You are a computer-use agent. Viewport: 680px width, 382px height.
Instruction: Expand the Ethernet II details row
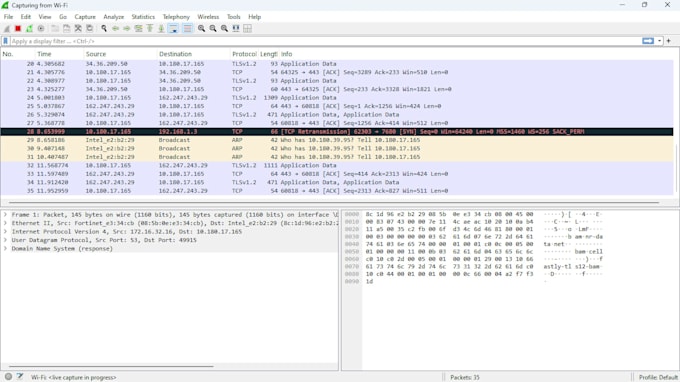pyautogui.click(x=5, y=223)
